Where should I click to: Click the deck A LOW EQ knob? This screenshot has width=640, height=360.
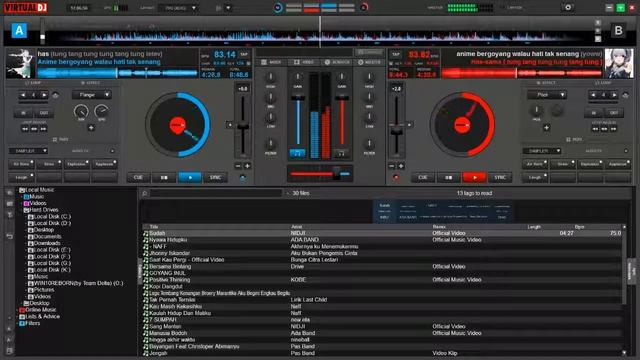click(x=270, y=117)
